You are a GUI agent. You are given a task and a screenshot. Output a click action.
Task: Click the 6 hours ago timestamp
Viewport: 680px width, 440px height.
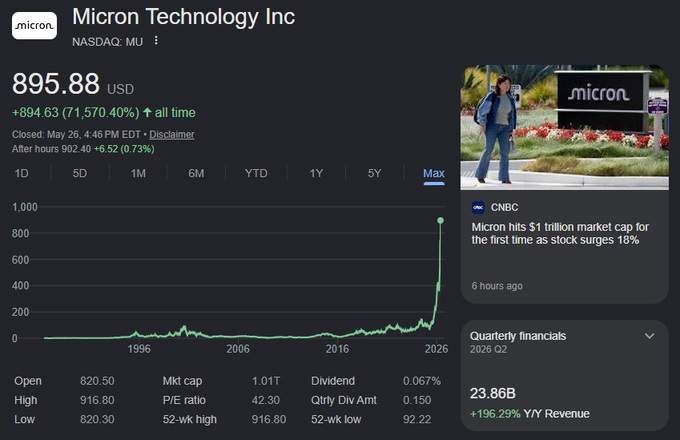[497, 286]
